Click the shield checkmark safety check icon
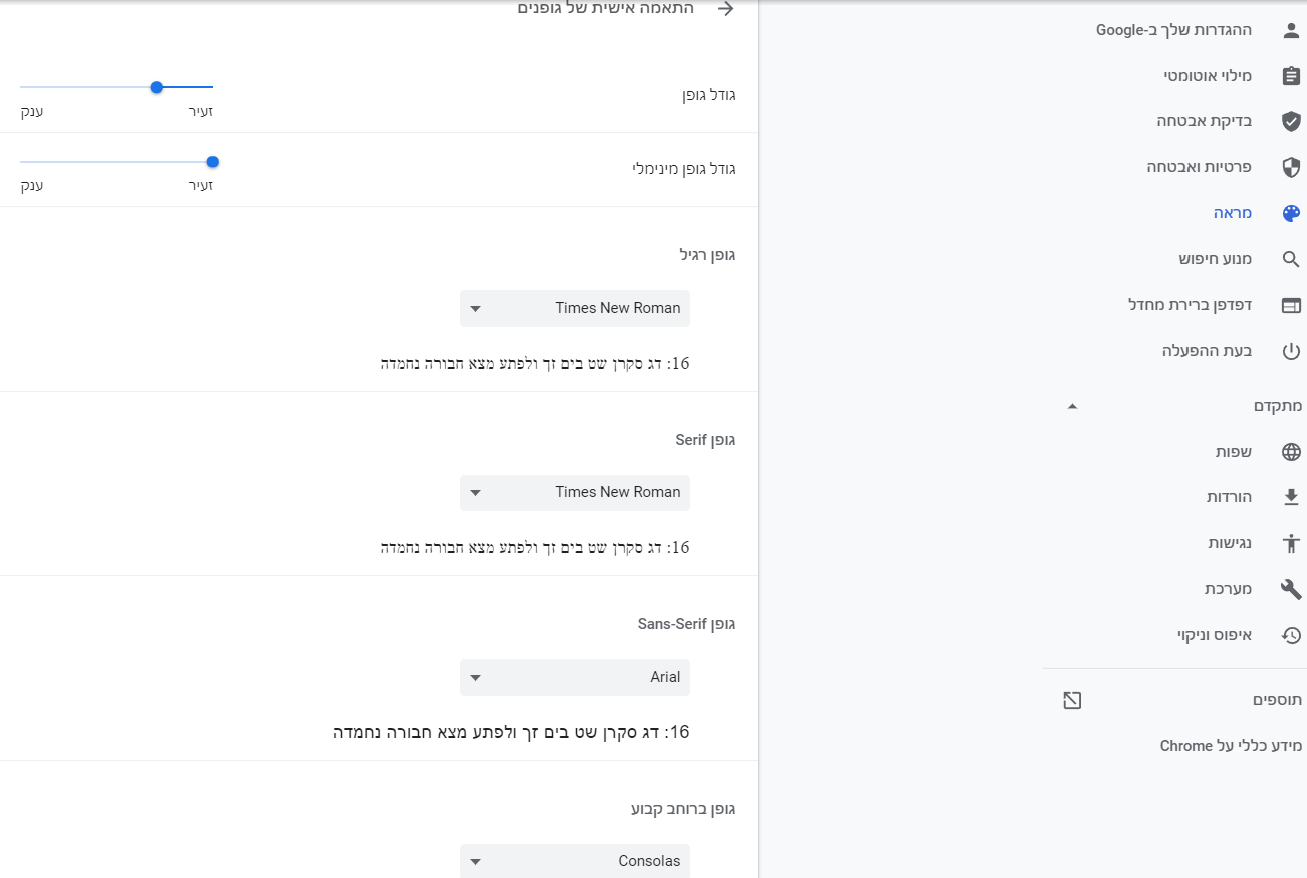Viewport: 1307px width, 878px height. pos(1291,121)
